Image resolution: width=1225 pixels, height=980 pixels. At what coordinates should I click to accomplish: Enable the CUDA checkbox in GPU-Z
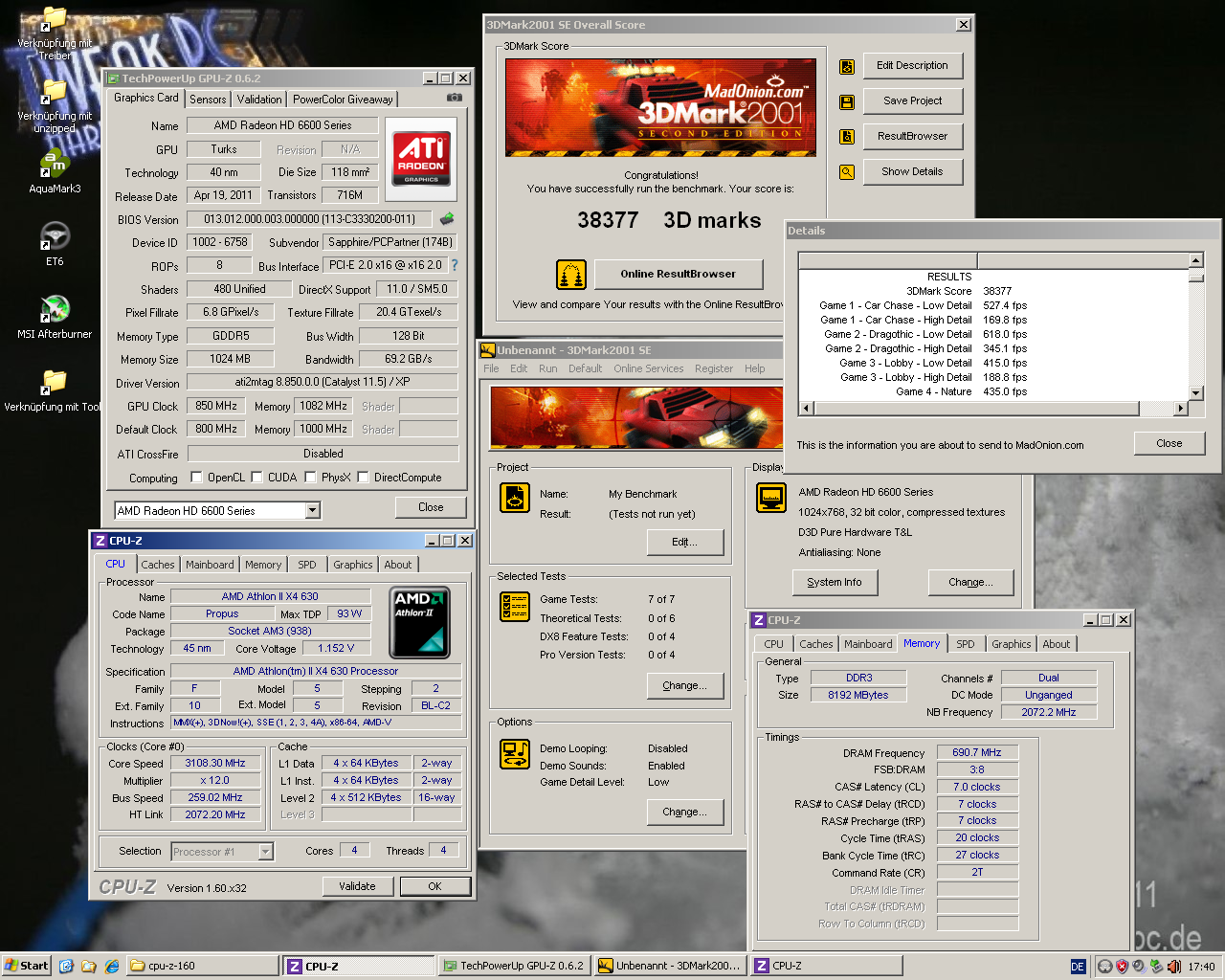tap(256, 477)
